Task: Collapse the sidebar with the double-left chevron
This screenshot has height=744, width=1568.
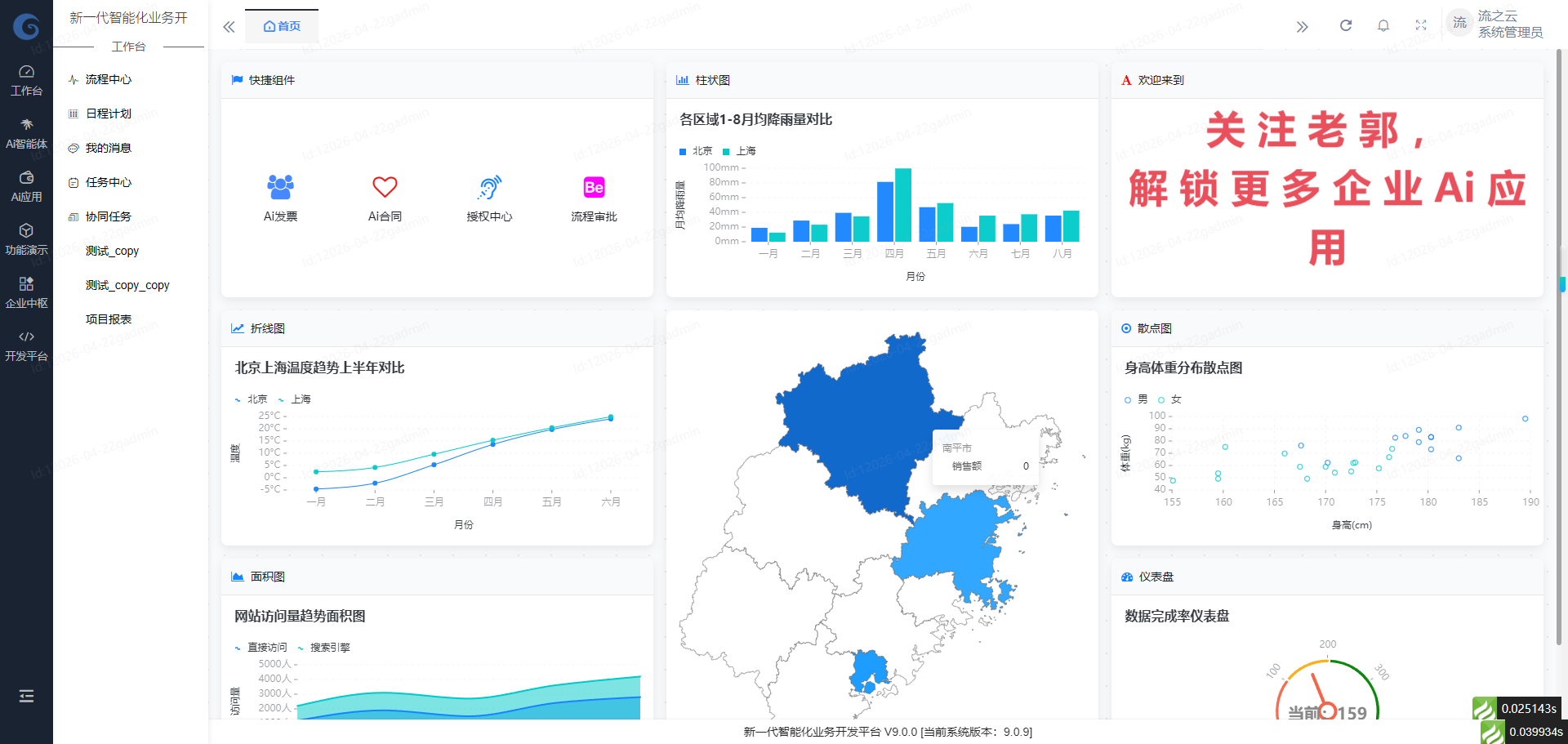Action: [229, 26]
